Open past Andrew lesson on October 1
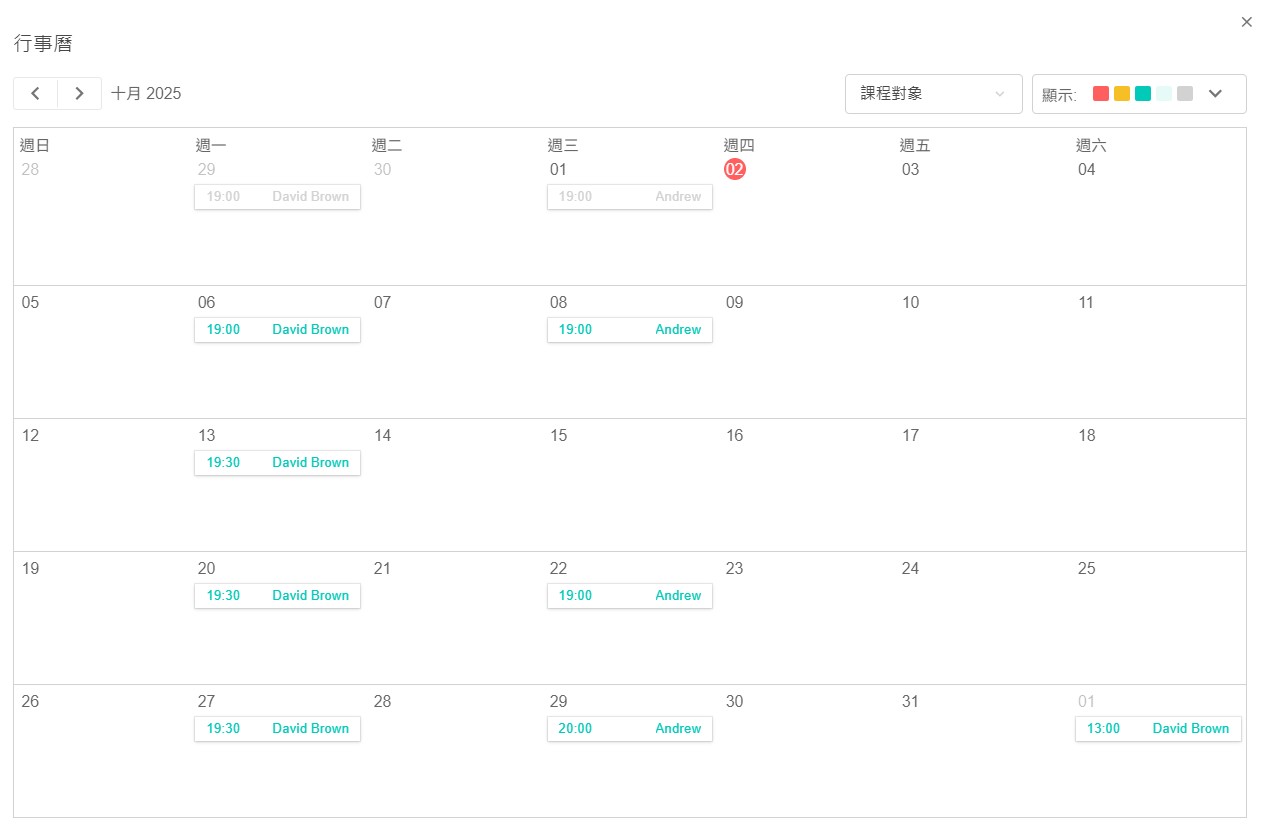 (630, 197)
